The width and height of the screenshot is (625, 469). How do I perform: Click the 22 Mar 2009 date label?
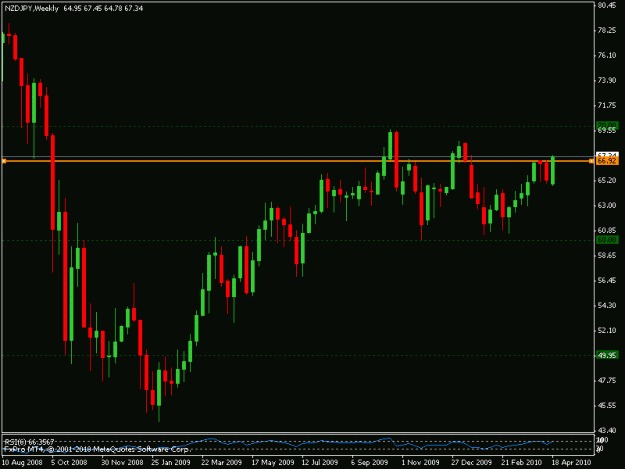pos(221,463)
